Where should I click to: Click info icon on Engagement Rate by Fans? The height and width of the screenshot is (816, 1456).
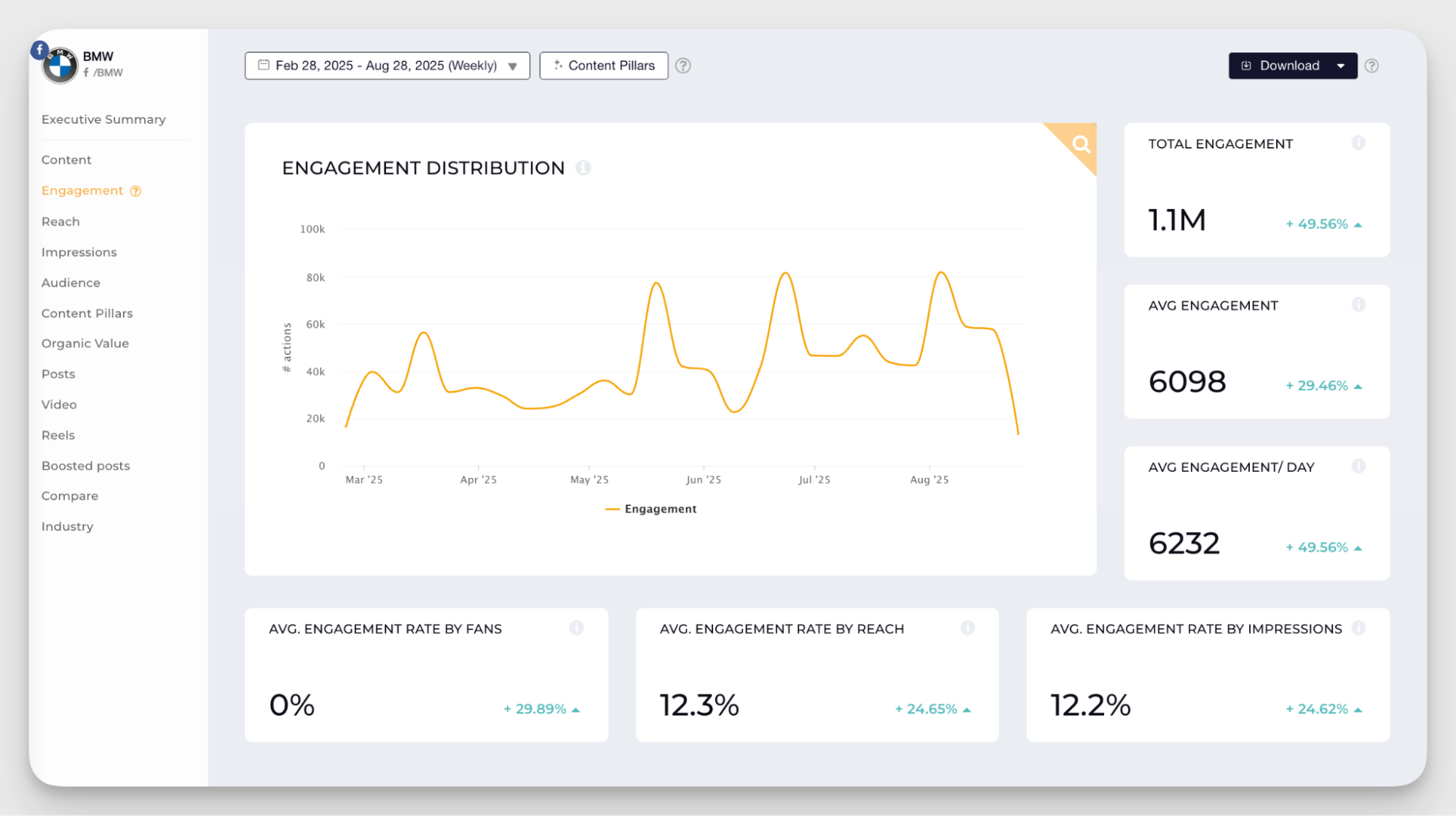click(576, 628)
